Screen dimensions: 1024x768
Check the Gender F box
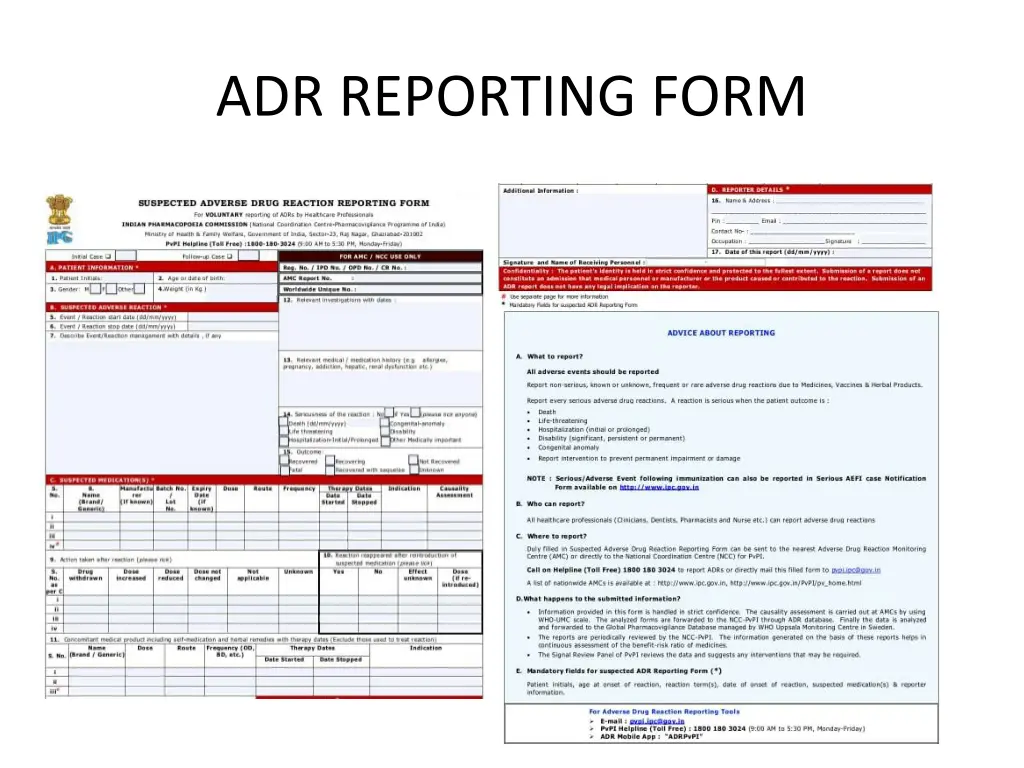pyautogui.click(x=111, y=289)
